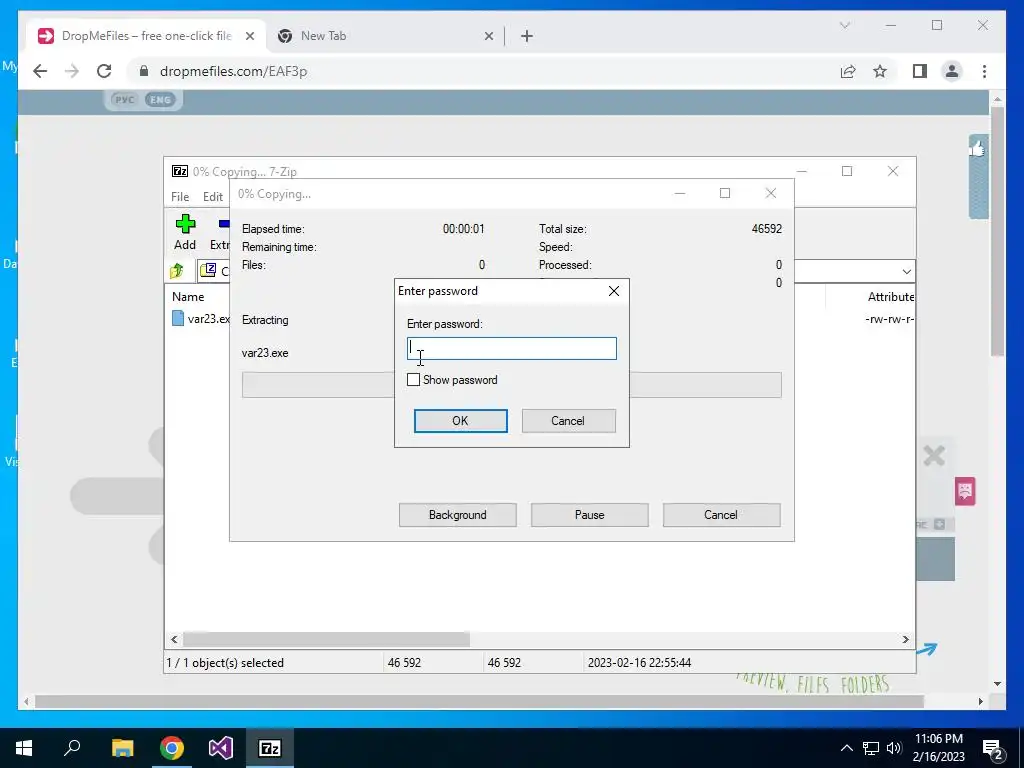Cancel the Enter password dialog
Screen dimensions: 1024x768
point(568,421)
